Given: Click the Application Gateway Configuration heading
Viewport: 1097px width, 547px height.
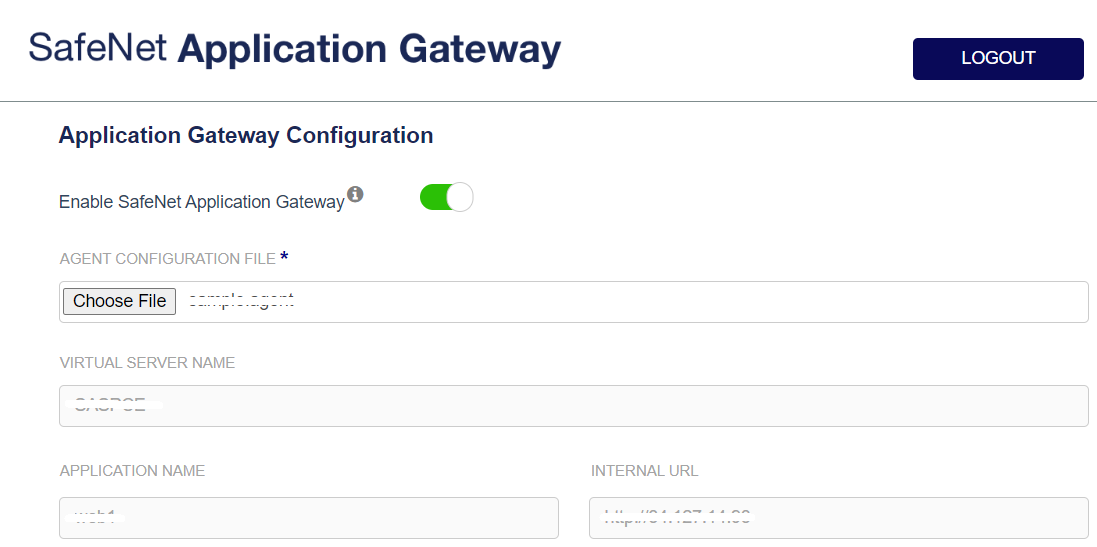Looking at the screenshot, I should [x=246, y=135].
